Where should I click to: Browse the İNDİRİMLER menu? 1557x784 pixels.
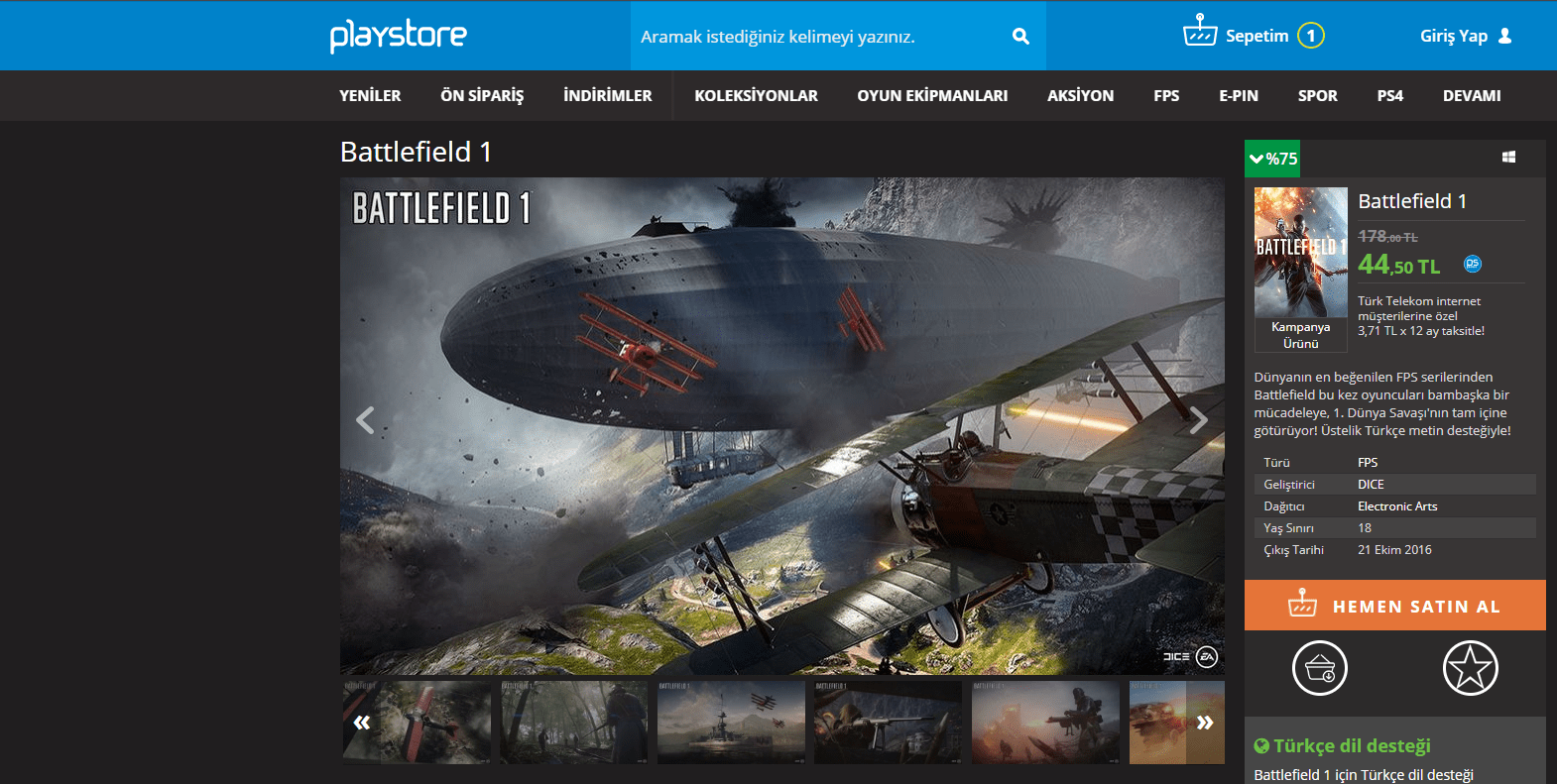tap(608, 96)
